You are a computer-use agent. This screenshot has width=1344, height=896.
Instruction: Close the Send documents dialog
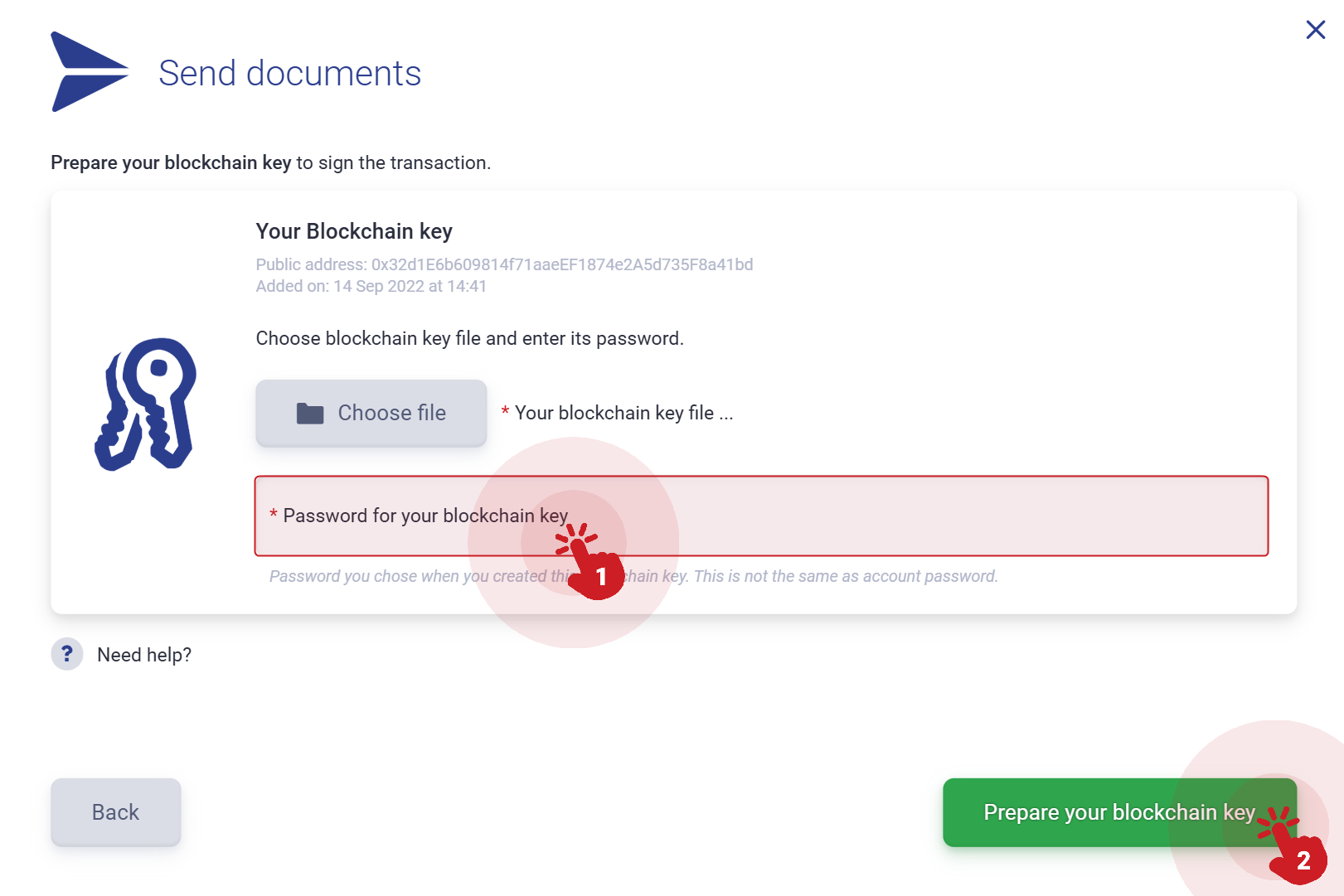tap(1315, 30)
